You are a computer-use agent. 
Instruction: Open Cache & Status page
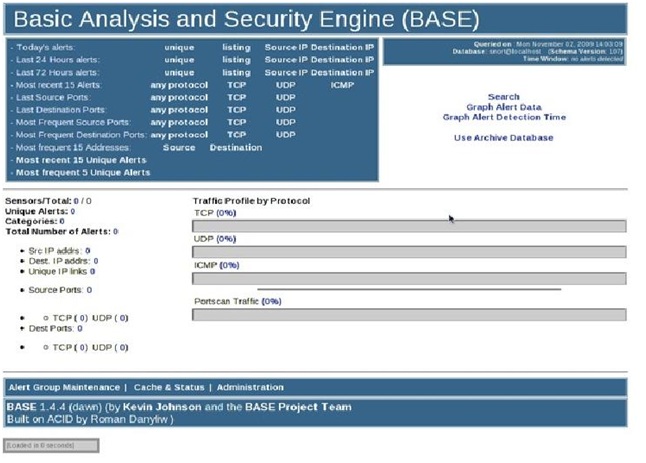pos(169,387)
